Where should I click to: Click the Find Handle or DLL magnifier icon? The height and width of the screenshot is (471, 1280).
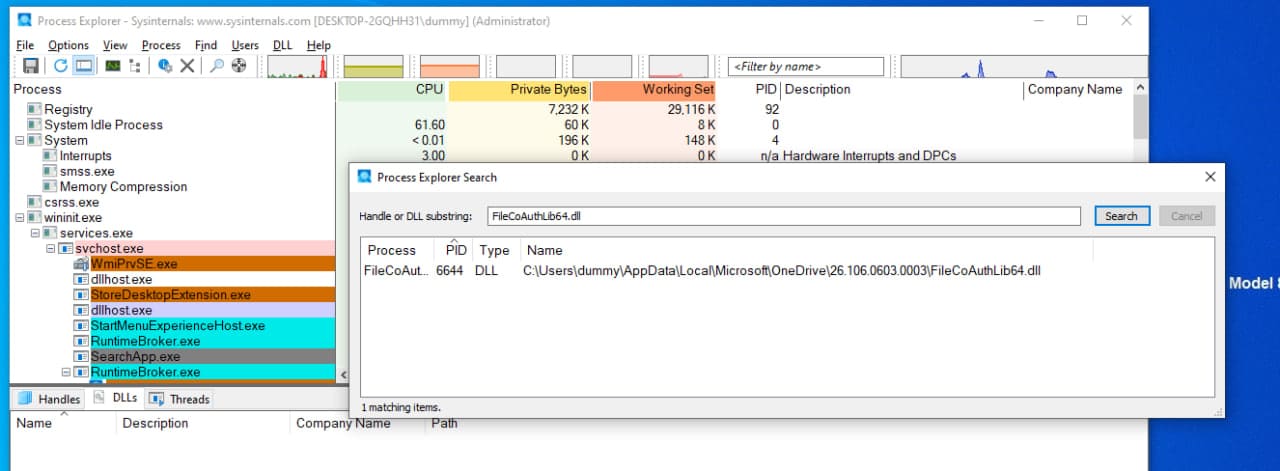coord(216,66)
